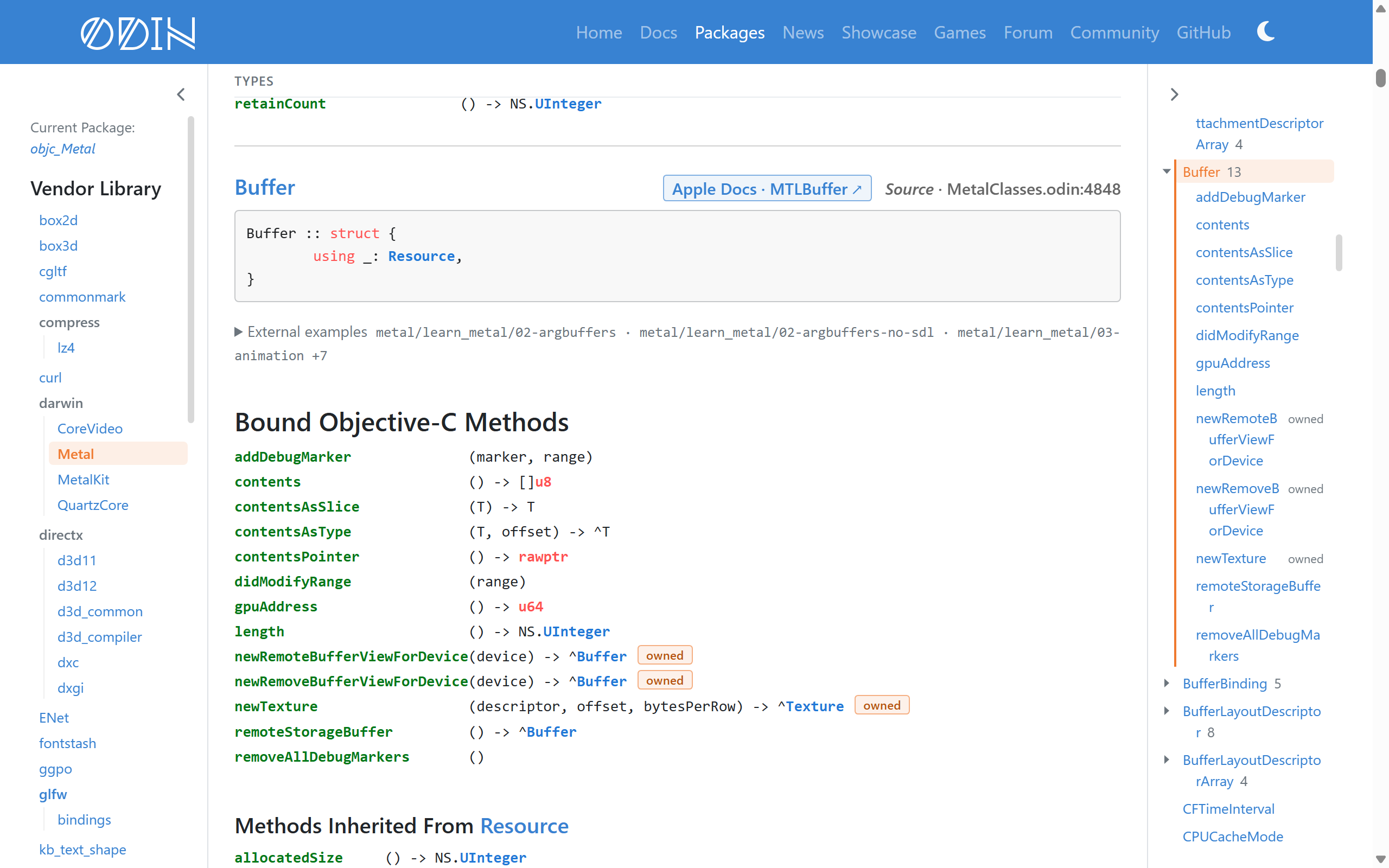Open the Forum nav item
The height and width of the screenshot is (868, 1389).
(1028, 32)
